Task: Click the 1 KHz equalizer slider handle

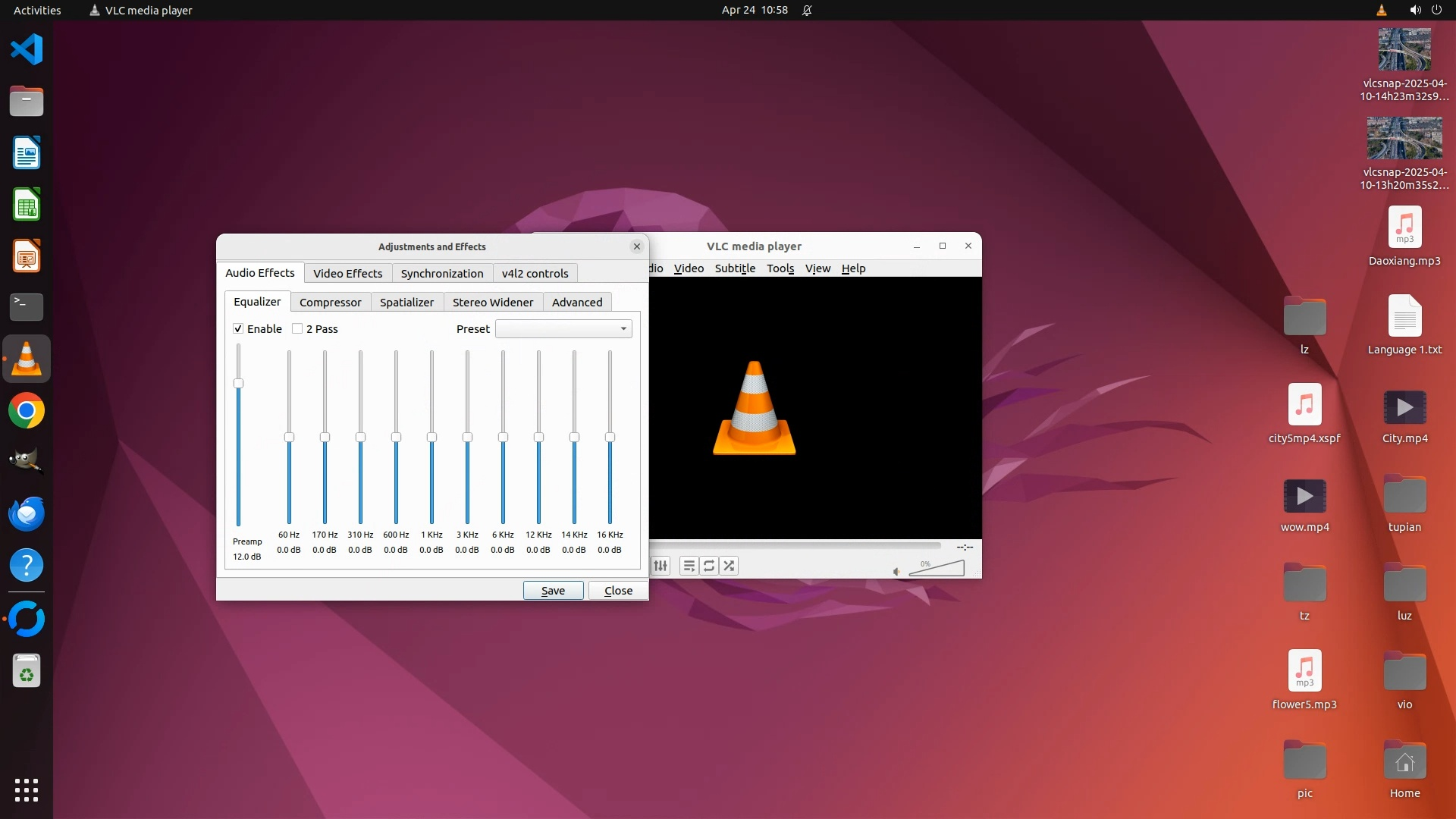Action: tap(431, 438)
